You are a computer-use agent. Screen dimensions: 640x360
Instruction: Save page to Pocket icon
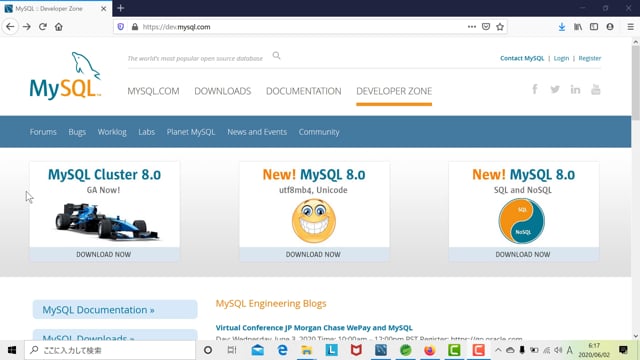(x=486, y=27)
